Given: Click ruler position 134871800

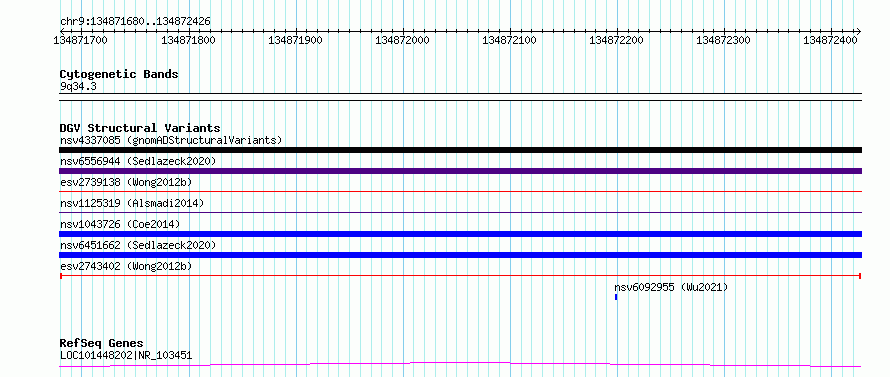Looking at the screenshot, I should 188,41.
